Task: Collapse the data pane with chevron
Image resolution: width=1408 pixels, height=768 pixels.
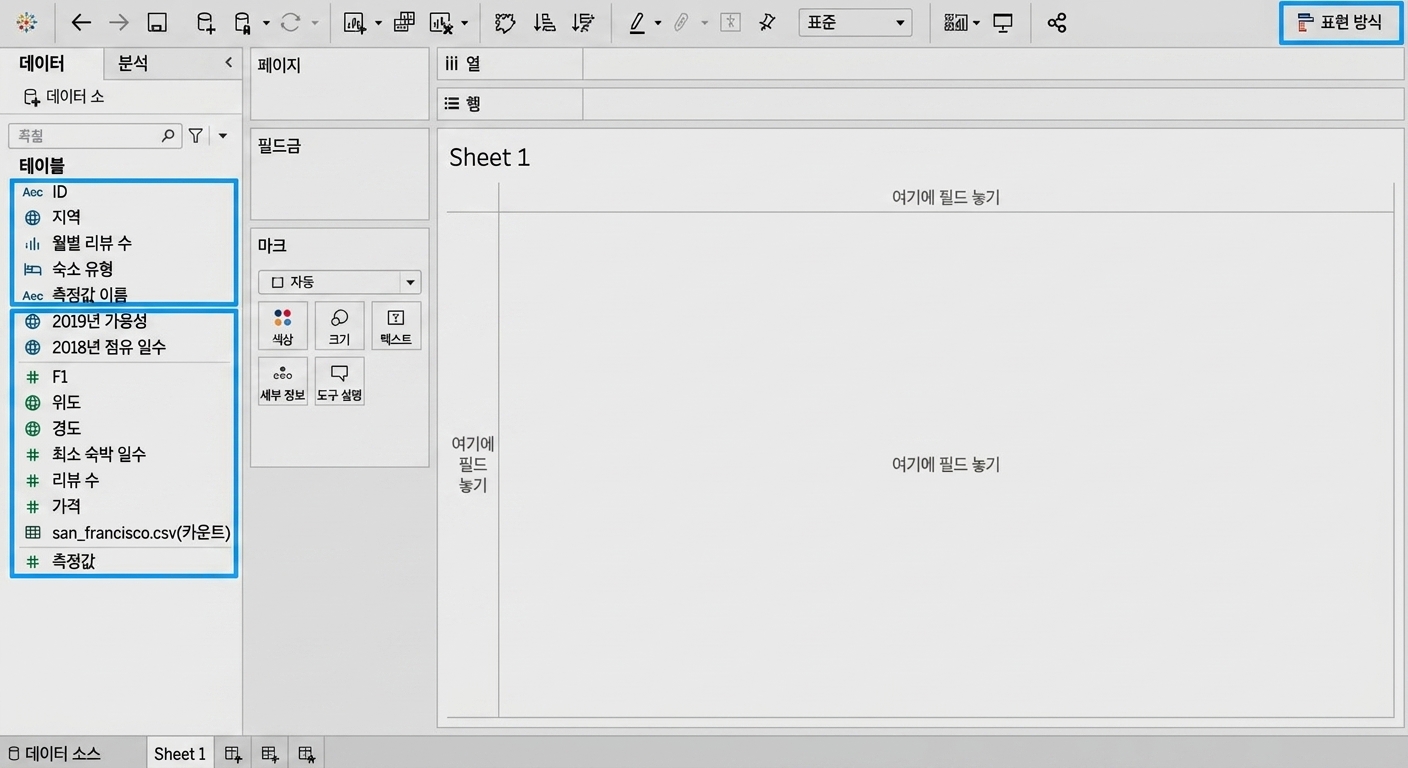Action: tap(228, 63)
